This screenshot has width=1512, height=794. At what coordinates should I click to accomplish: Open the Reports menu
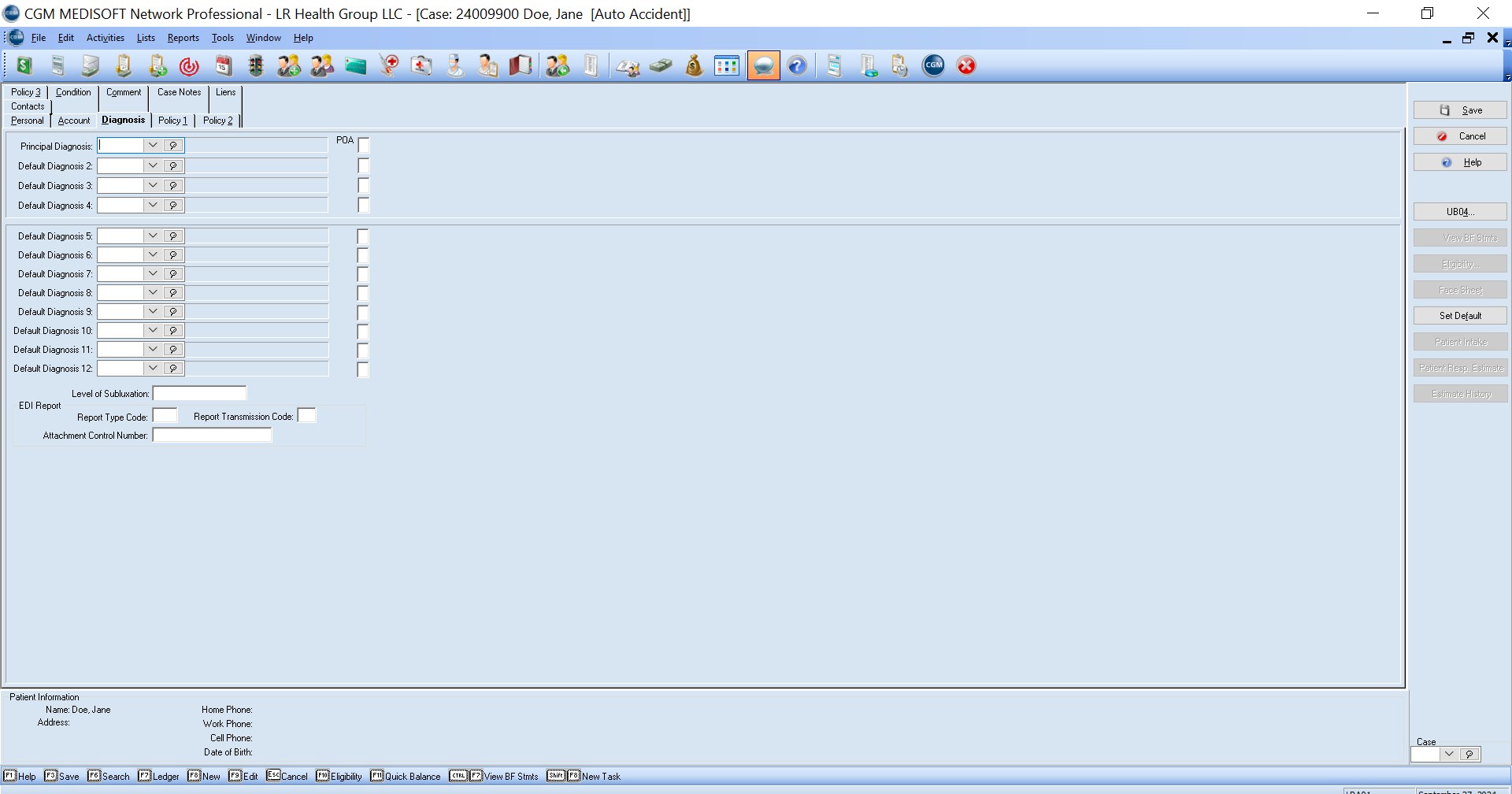click(x=183, y=38)
